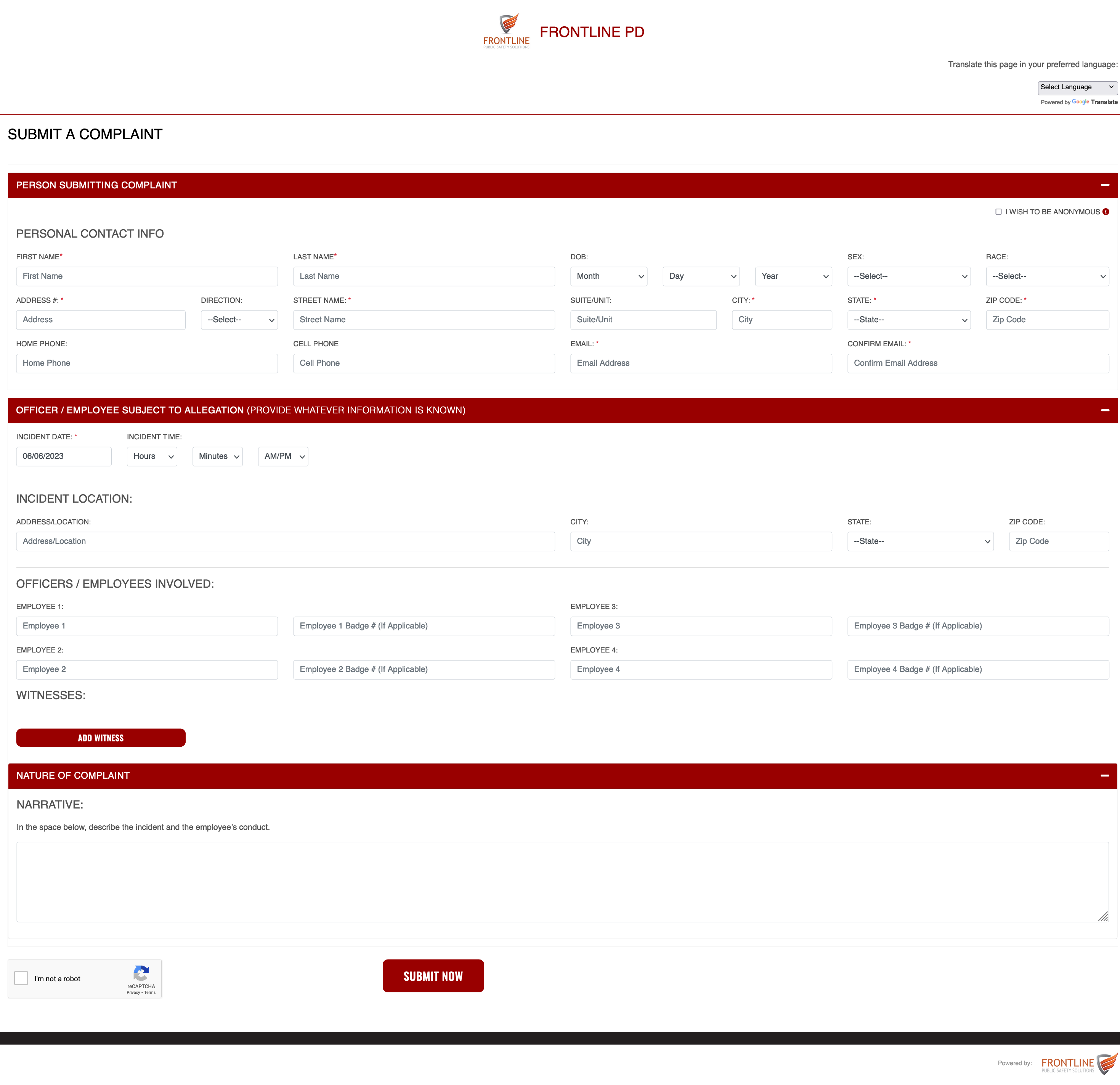The height and width of the screenshot is (1085, 1120).
Task: Check I'm not a robot box
Action: (x=21, y=978)
